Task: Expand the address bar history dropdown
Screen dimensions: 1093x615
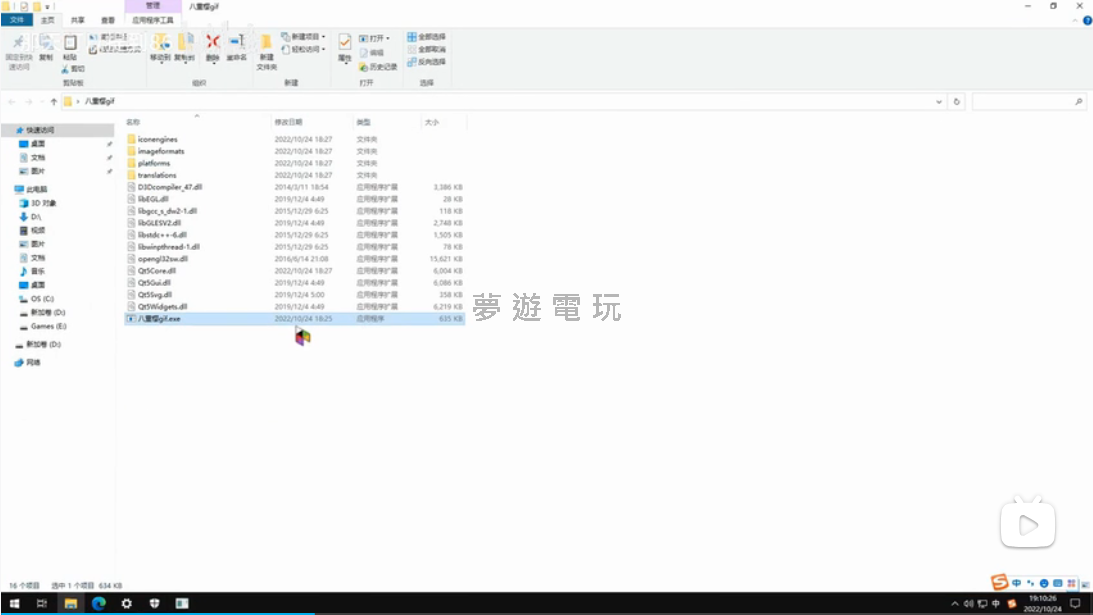Action: click(939, 102)
